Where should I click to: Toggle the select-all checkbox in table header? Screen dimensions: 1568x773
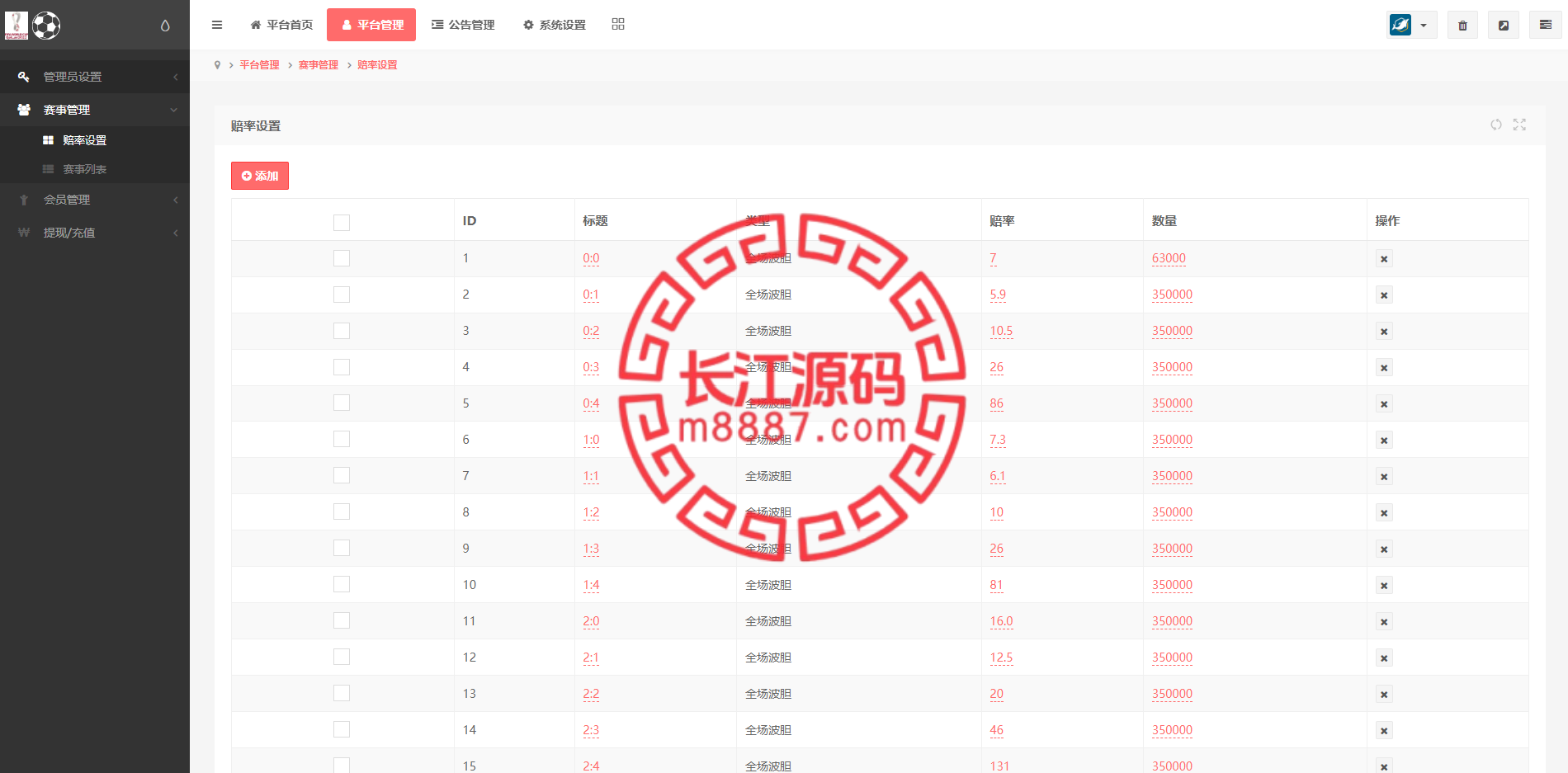coord(342,223)
